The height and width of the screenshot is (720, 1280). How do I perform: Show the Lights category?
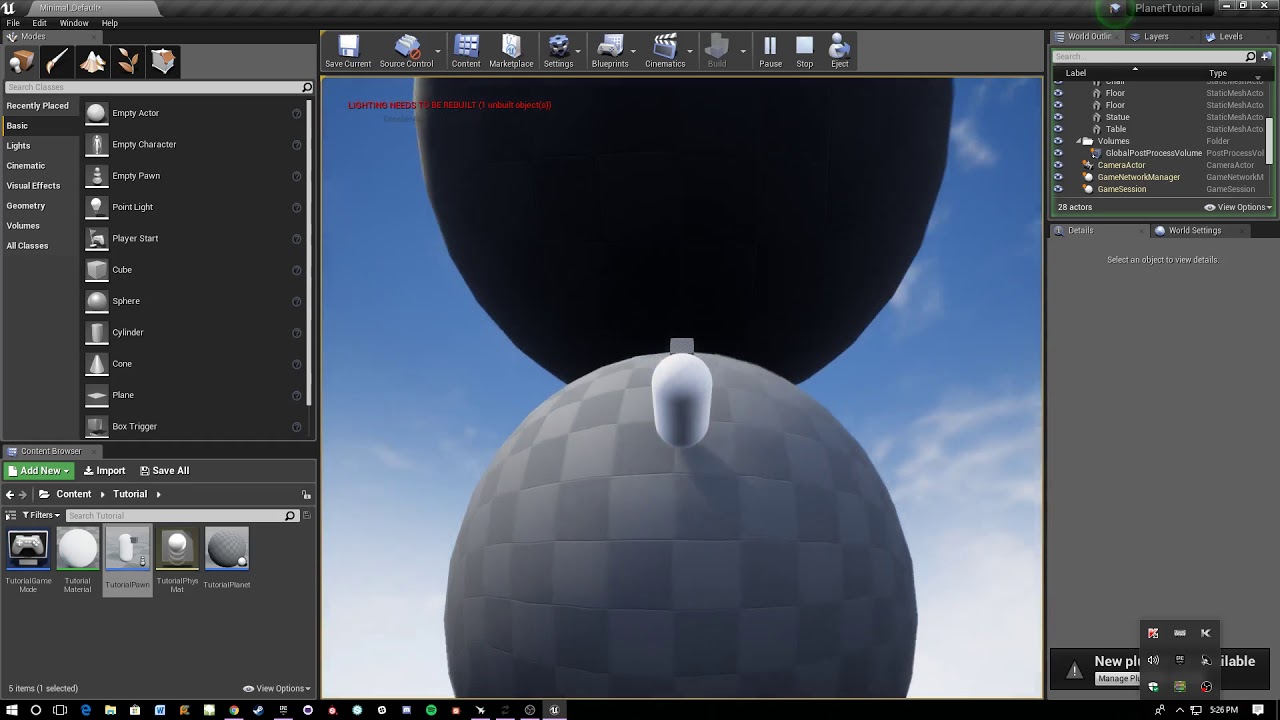click(x=18, y=146)
